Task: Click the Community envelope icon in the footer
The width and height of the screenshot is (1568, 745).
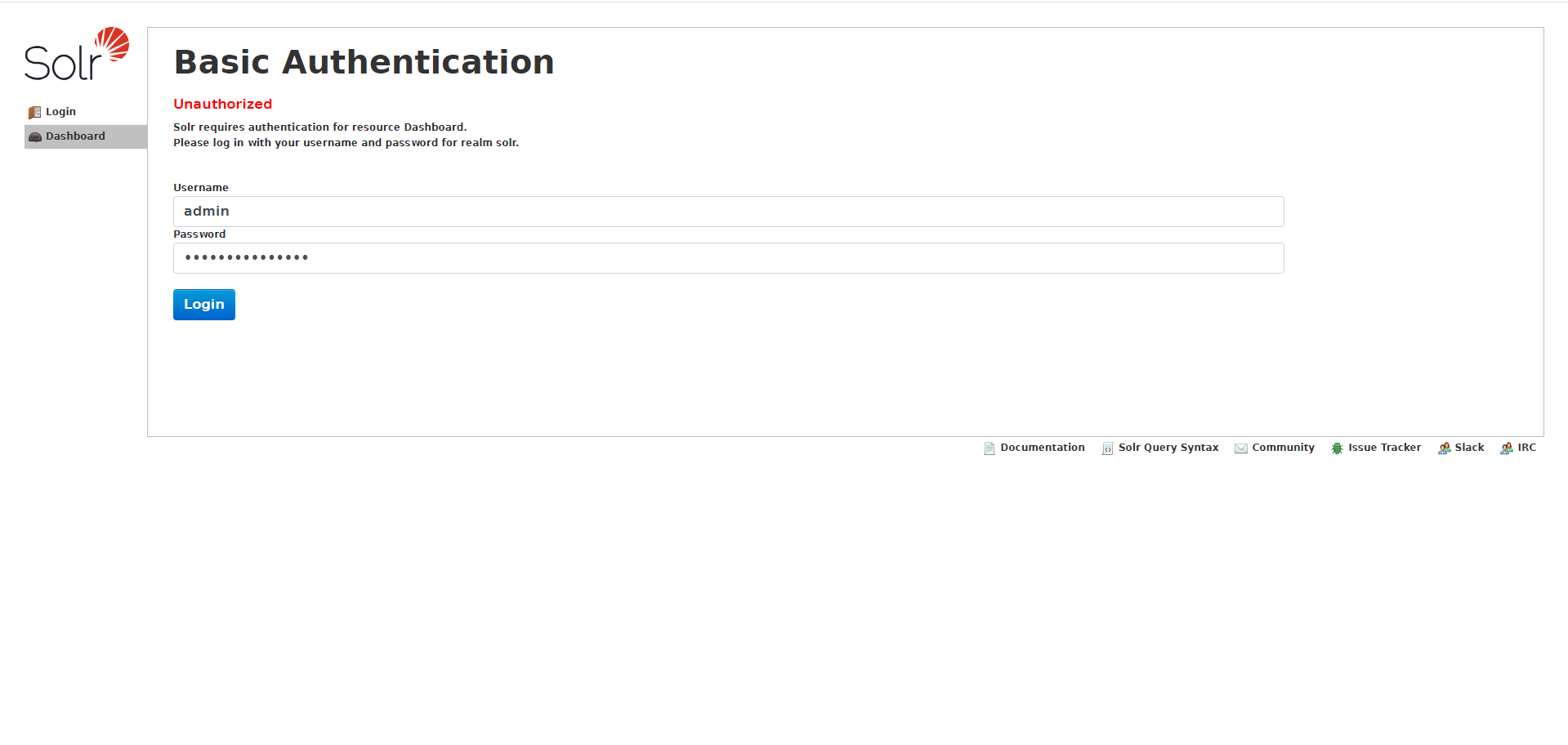Action: [1240, 448]
